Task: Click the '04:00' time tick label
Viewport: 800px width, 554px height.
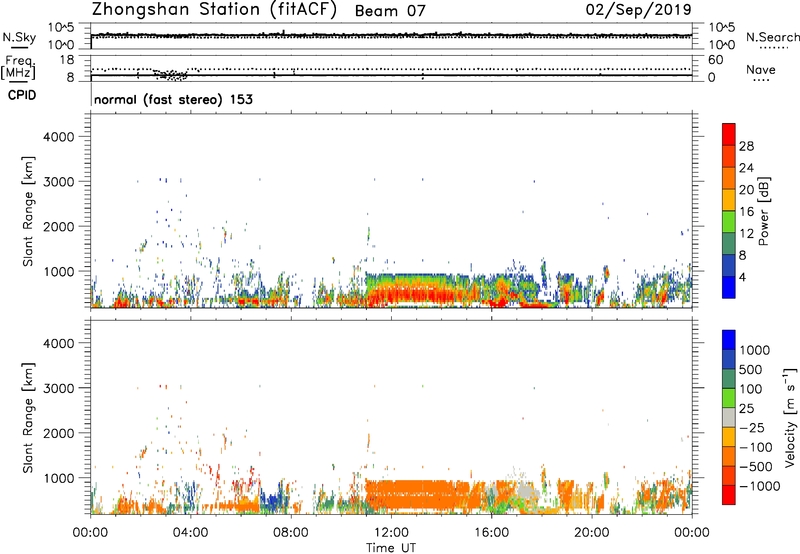Action: (x=190, y=533)
